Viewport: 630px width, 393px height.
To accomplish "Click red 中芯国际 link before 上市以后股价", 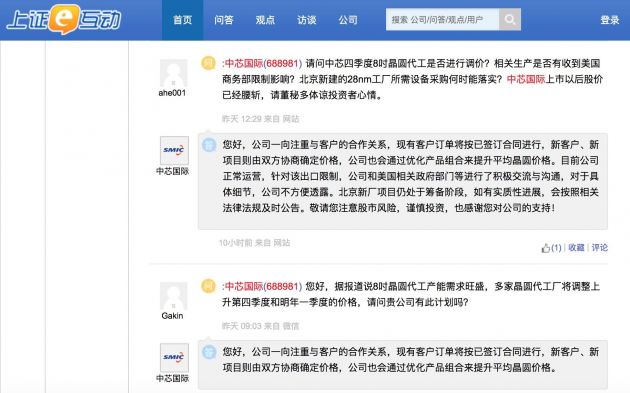I will 526,79.
